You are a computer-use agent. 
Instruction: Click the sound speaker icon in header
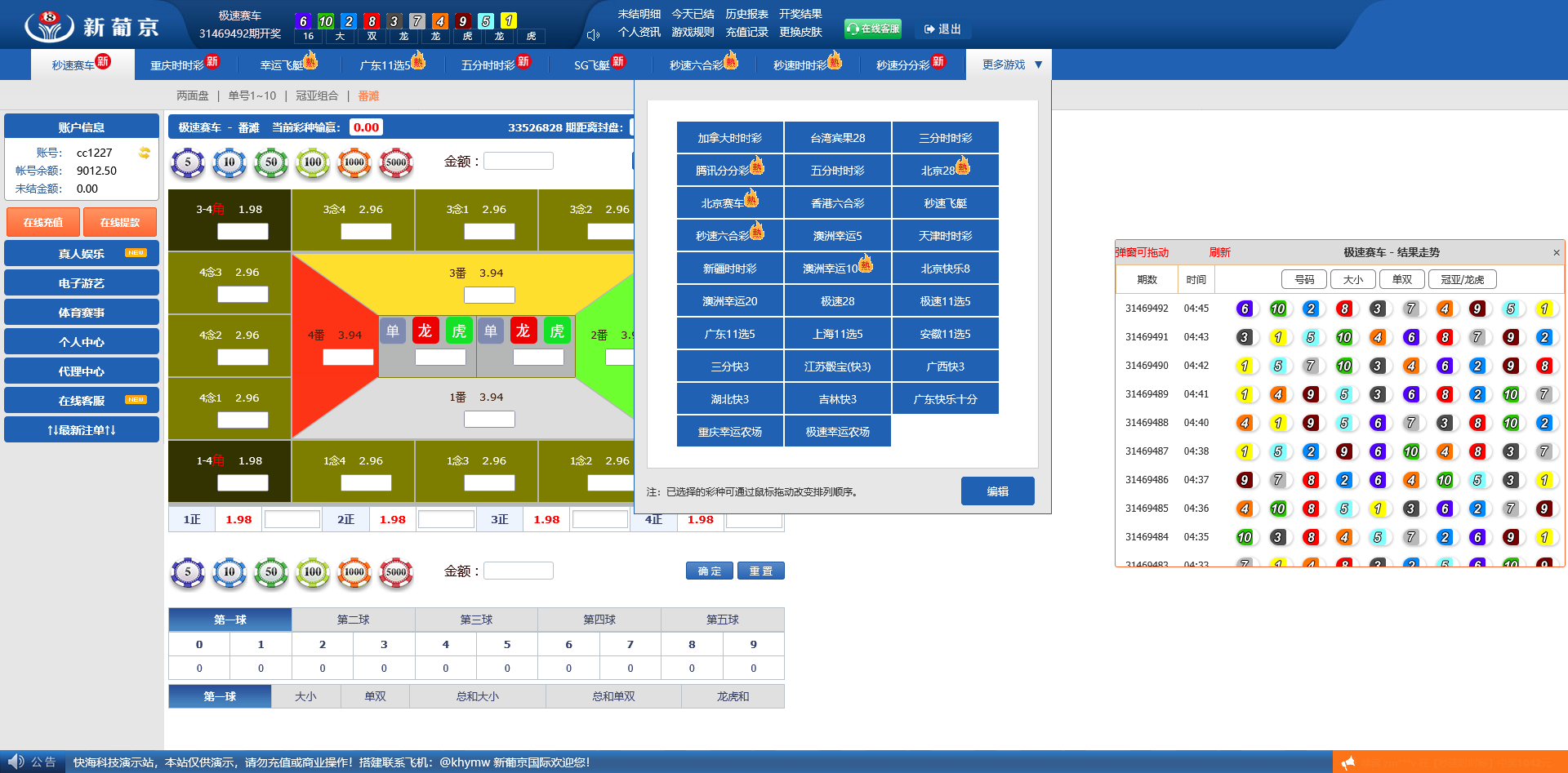tap(594, 34)
